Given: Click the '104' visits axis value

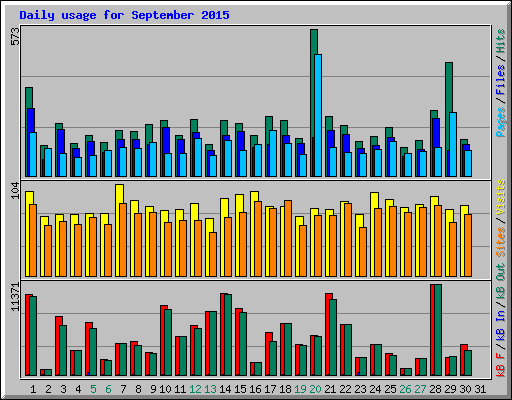Looking at the screenshot, I should 15,191.
